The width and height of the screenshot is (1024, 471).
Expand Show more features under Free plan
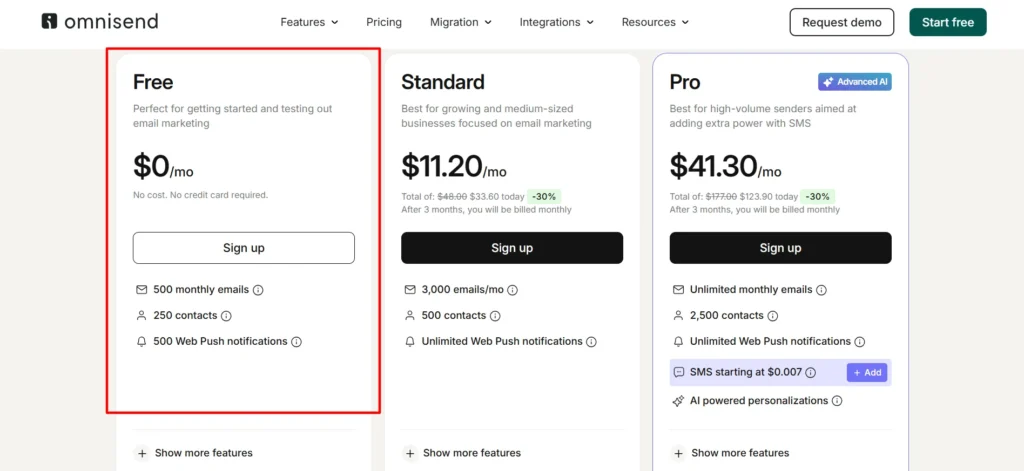click(193, 453)
